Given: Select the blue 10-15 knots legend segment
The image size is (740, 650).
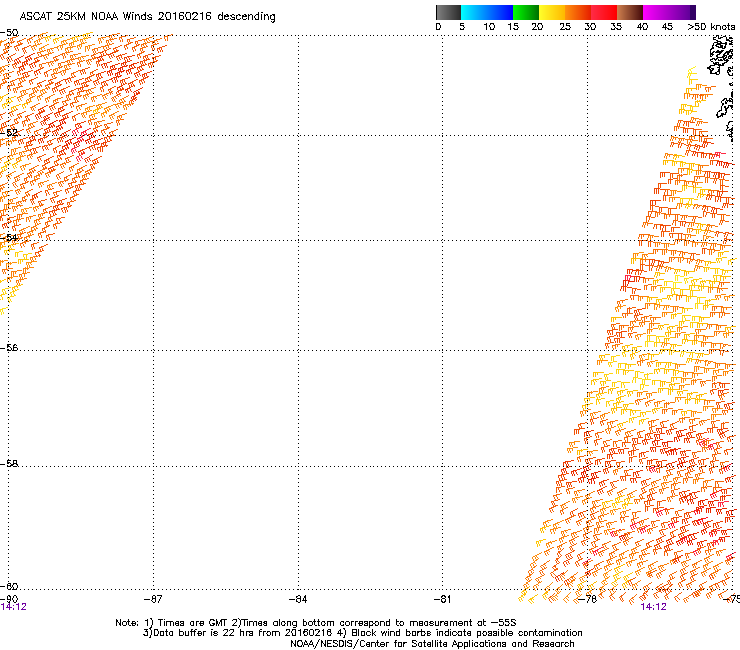Looking at the screenshot, I should (500, 12).
